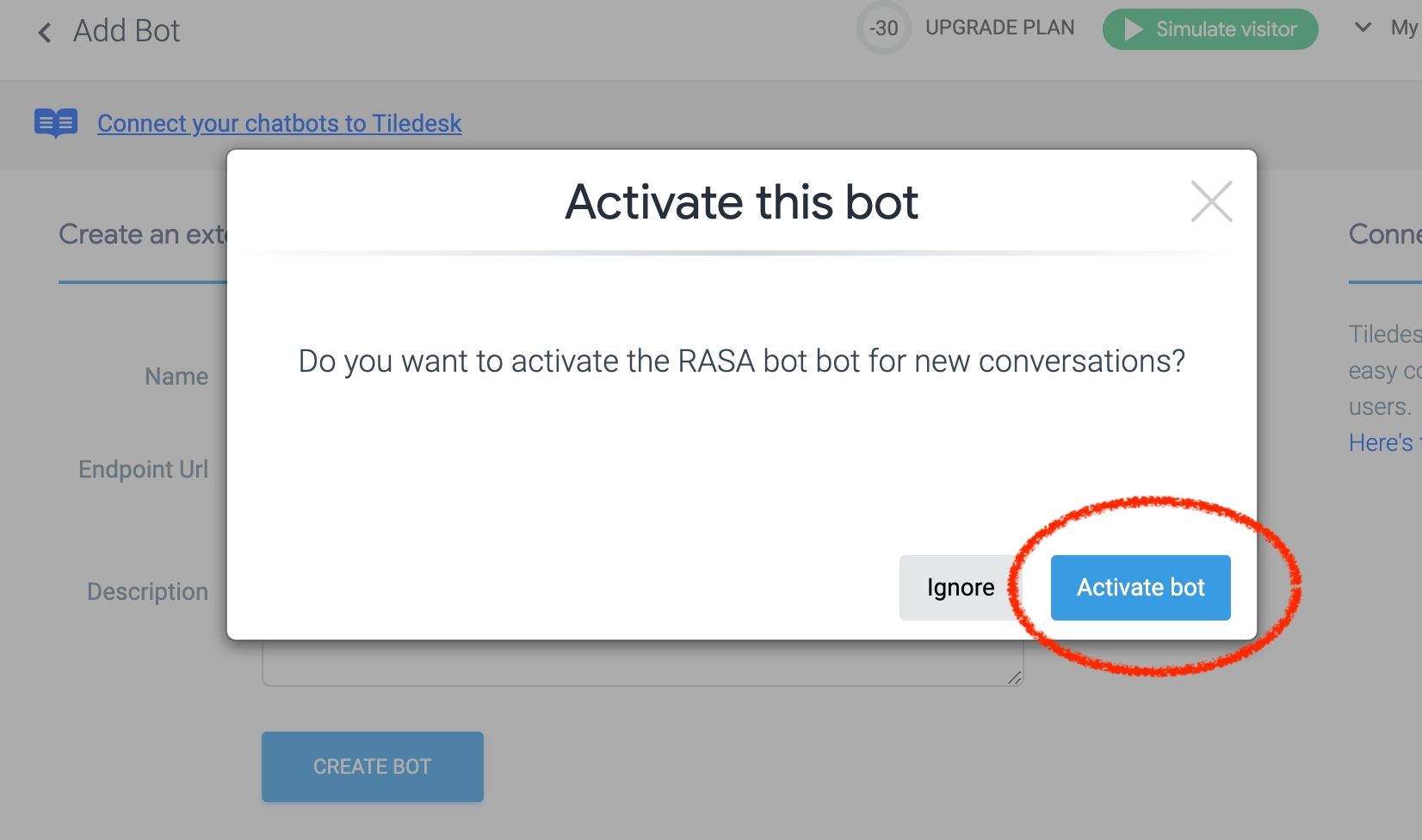
Task: Click the textarea resize handle
Action: (x=1015, y=678)
